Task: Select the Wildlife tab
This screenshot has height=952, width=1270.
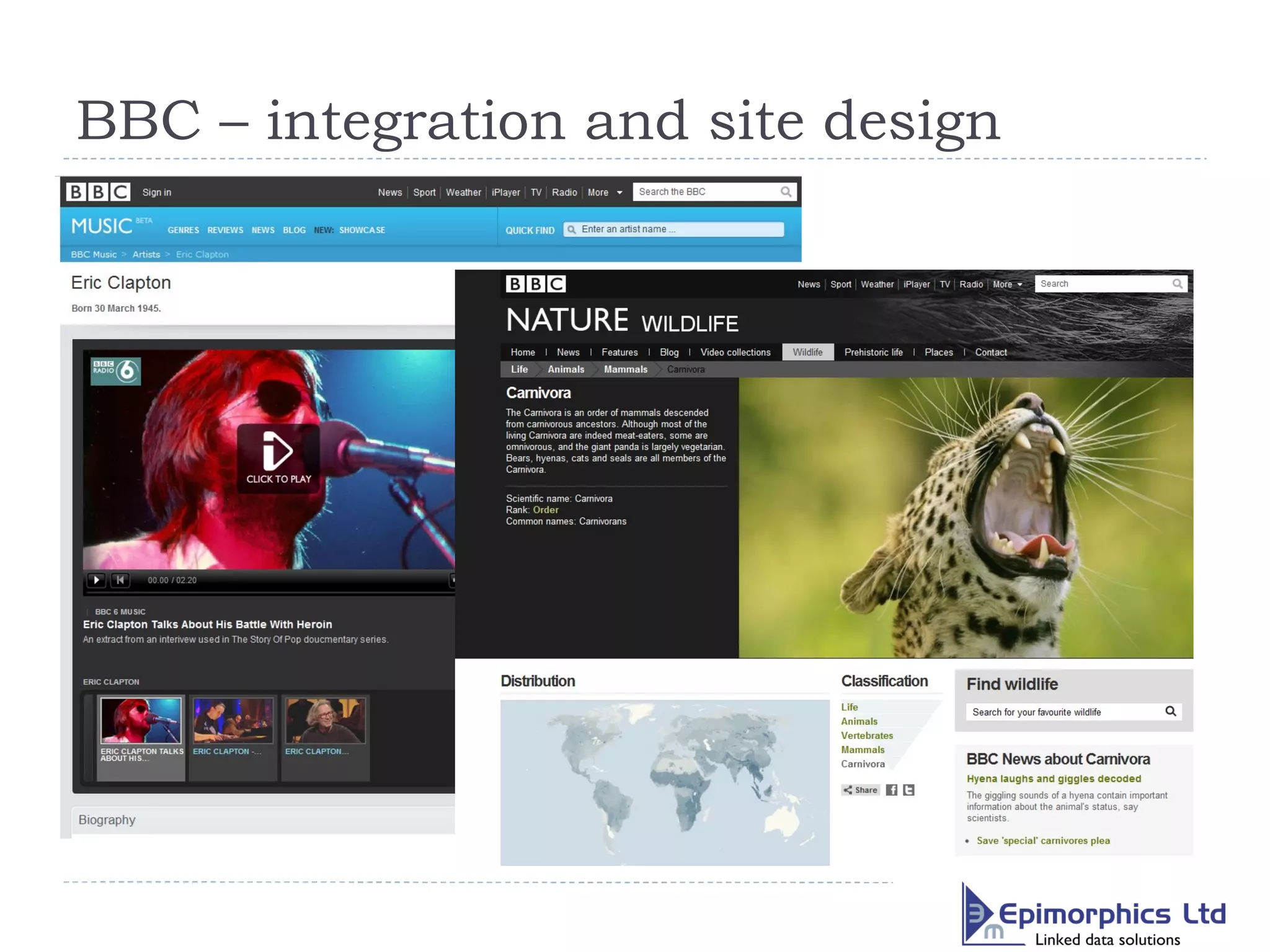Action: 807,352
